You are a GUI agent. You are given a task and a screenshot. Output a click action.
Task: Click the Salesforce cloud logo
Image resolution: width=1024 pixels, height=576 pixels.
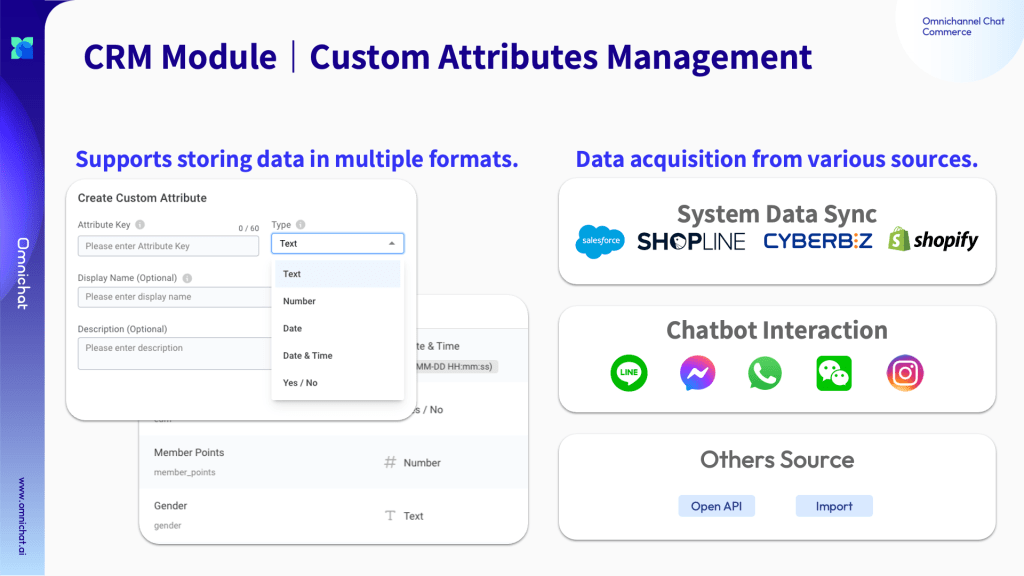coord(600,241)
